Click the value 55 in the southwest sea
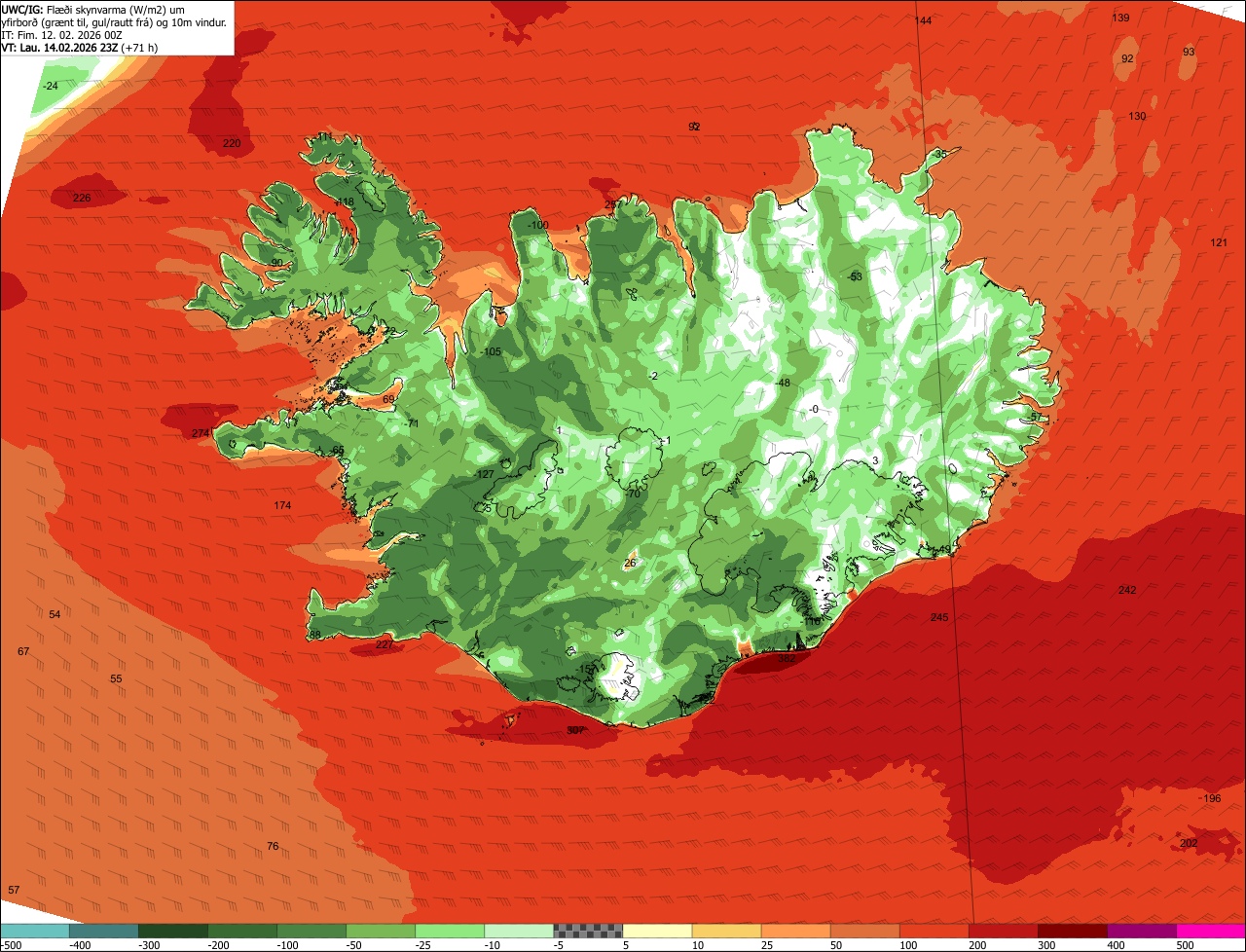This screenshot has width=1246, height=952. tap(116, 678)
